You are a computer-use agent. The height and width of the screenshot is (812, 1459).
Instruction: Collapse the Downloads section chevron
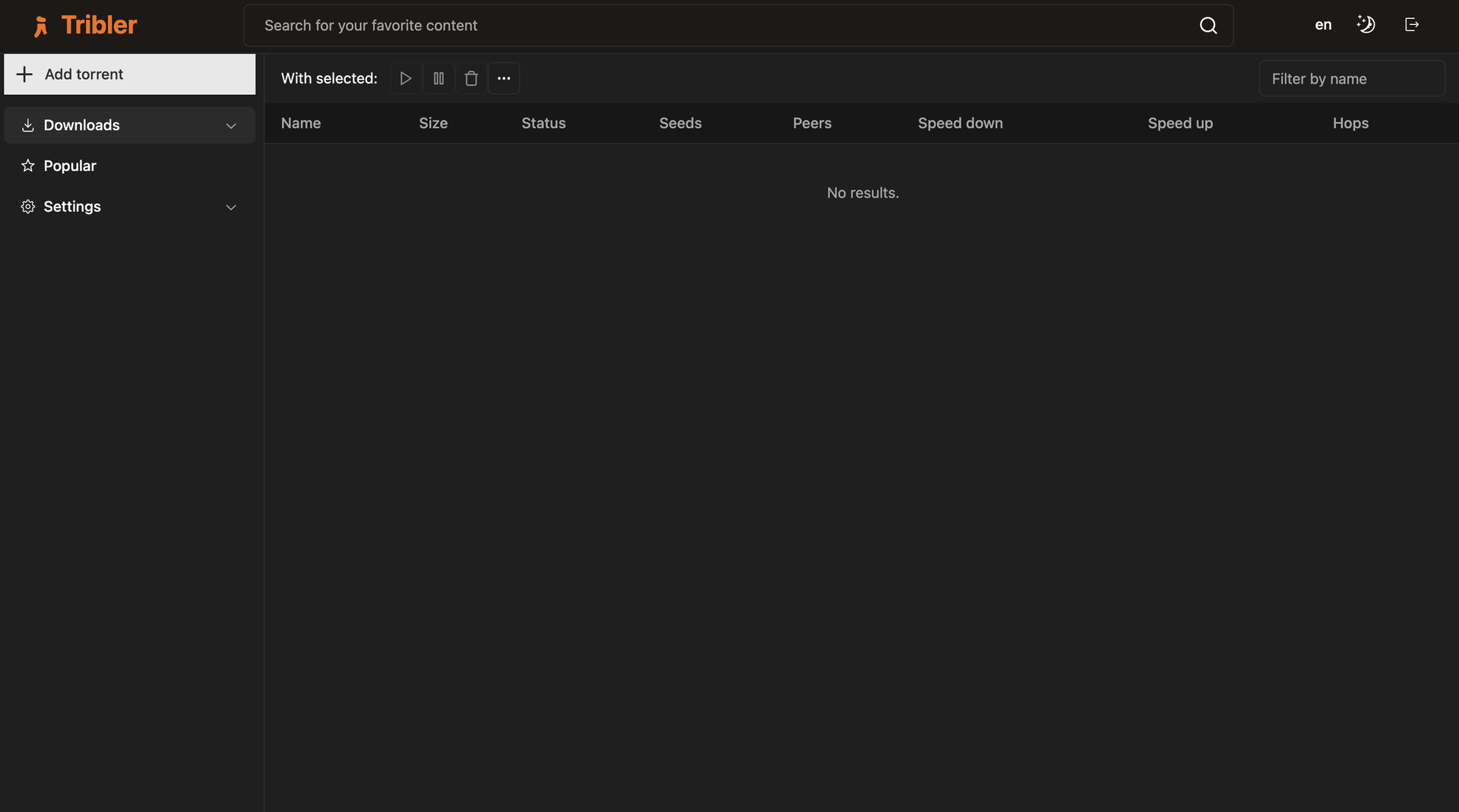(x=231, y=125)
